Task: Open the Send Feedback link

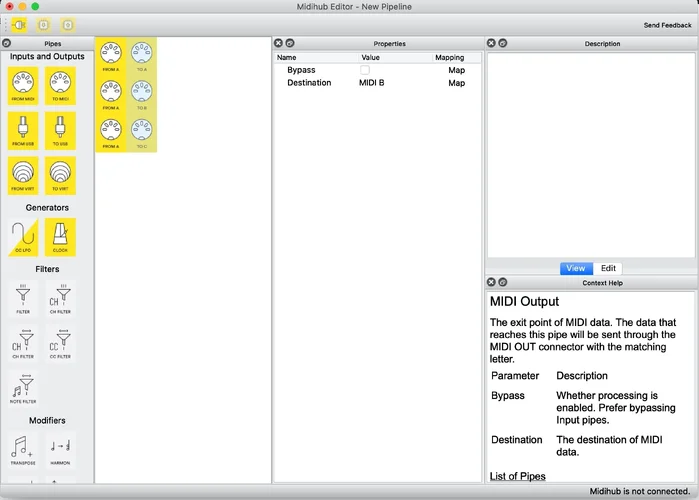Action: click(x=667, y=25)
